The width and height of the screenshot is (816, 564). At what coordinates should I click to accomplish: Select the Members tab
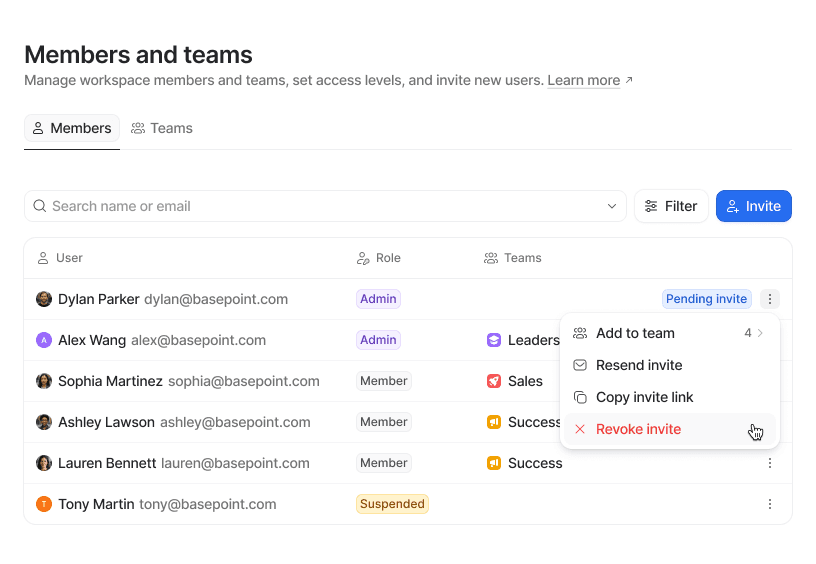click(x=71, y=128)
